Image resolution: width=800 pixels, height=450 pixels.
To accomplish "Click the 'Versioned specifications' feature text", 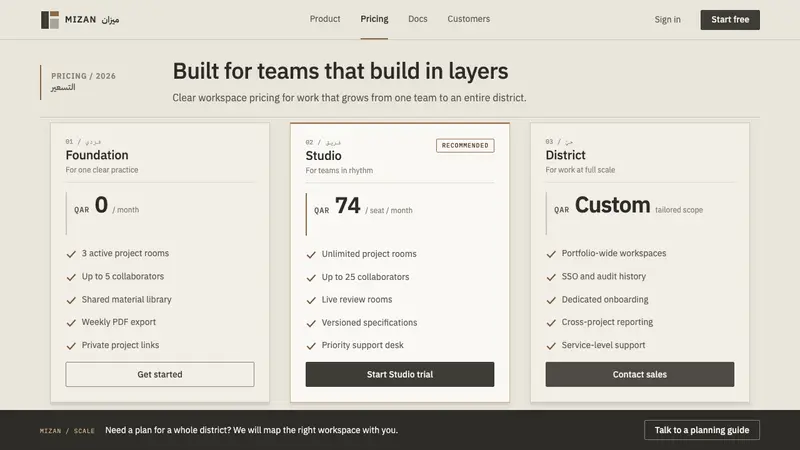I will 369,322.
